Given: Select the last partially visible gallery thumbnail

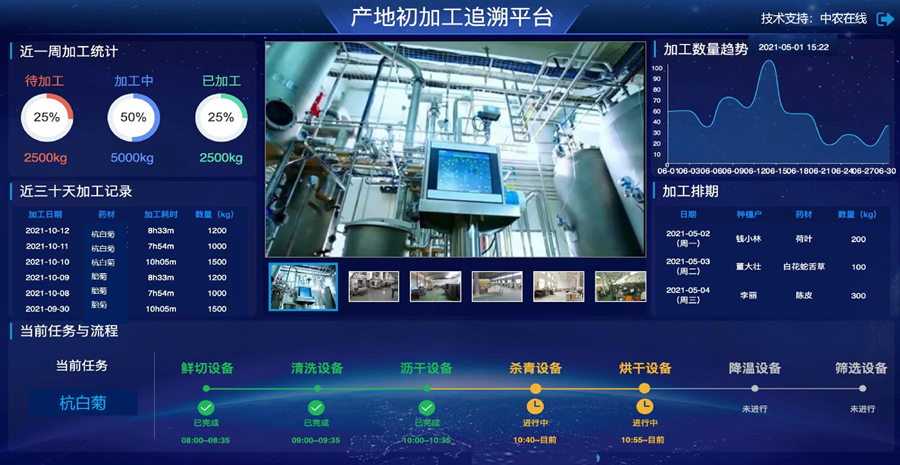Looking at the screenshot, I should coord(620,286).
